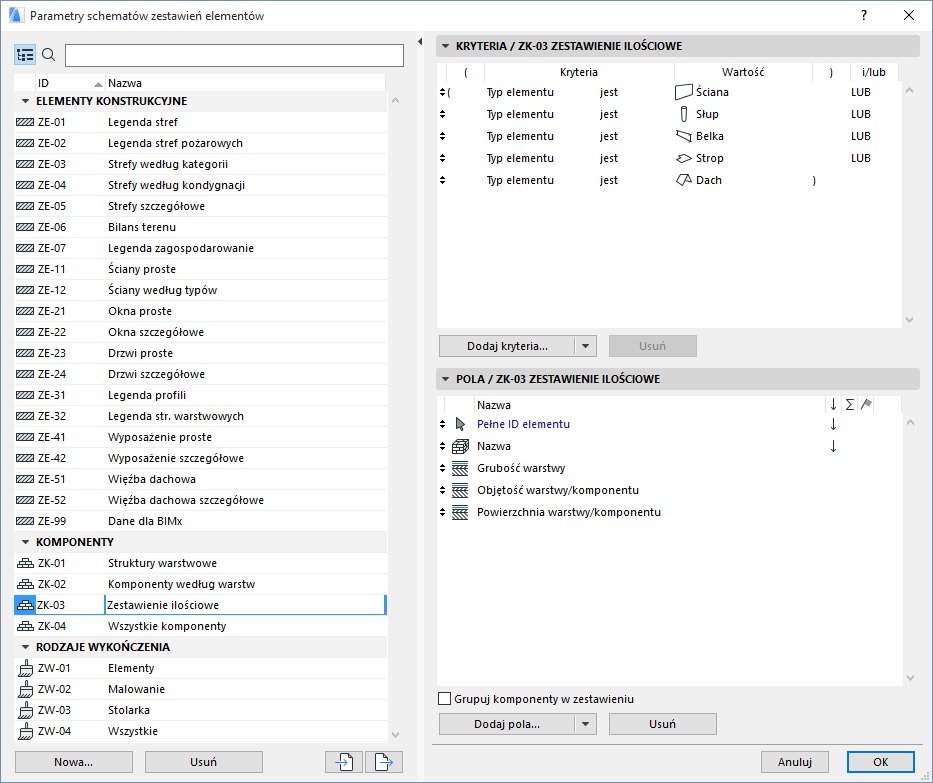Click the sort arrow column header icon

tap(833, 405)
